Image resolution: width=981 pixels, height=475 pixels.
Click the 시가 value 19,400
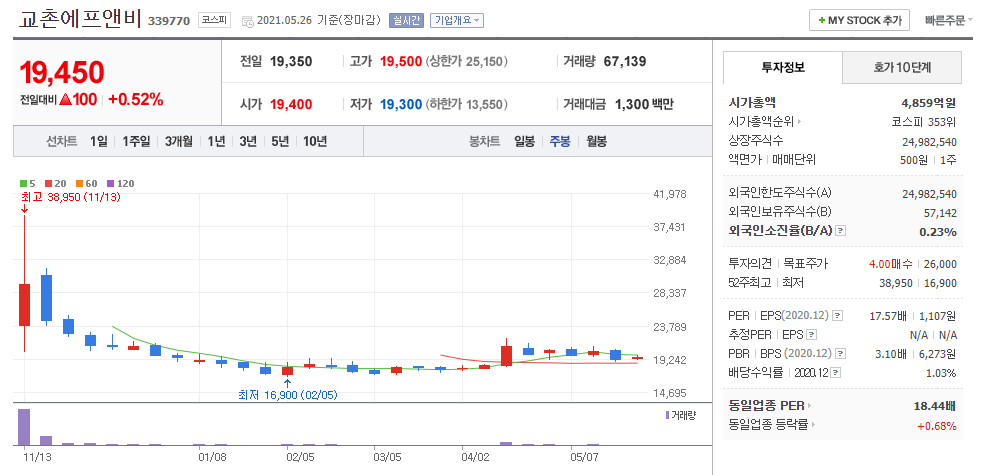click(x=291, y=105)
